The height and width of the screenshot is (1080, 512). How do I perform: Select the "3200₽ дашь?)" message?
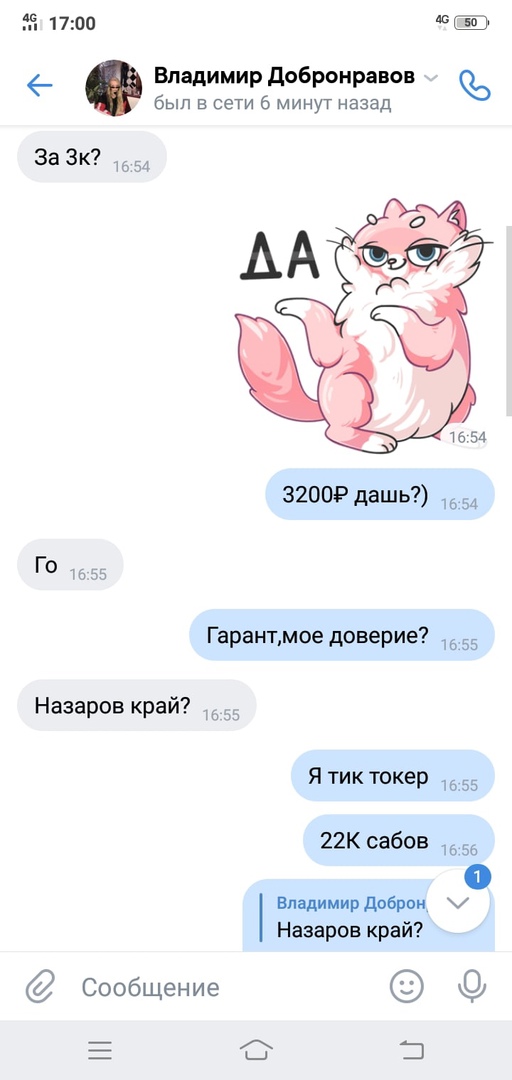(x=380, y=495)
